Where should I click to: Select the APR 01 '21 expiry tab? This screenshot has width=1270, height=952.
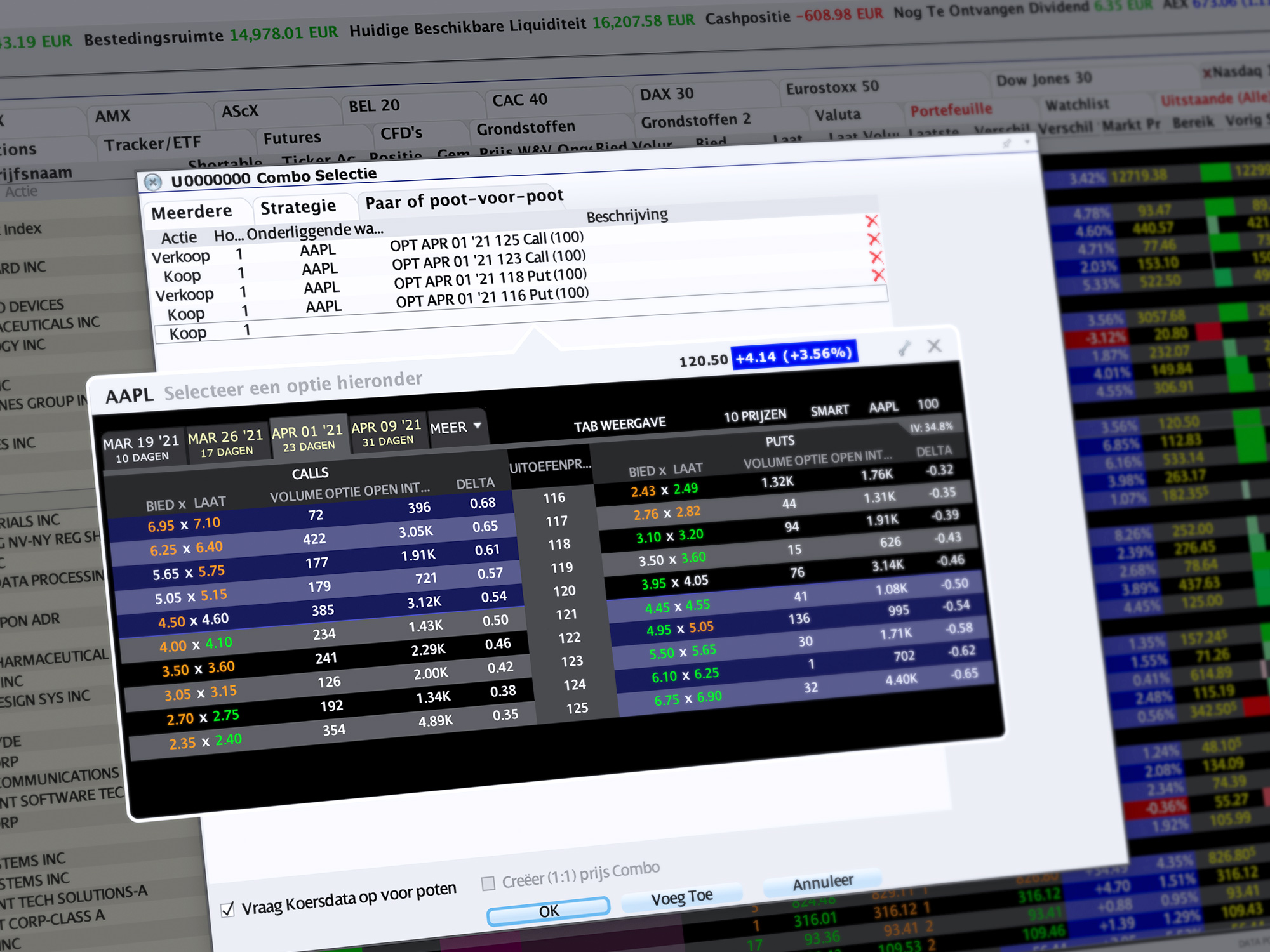pyautogui.click(x=308, y=438)
